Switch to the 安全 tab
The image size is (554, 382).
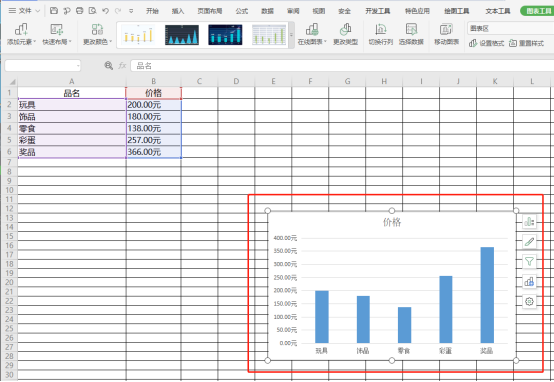click(x=344, y=11)
